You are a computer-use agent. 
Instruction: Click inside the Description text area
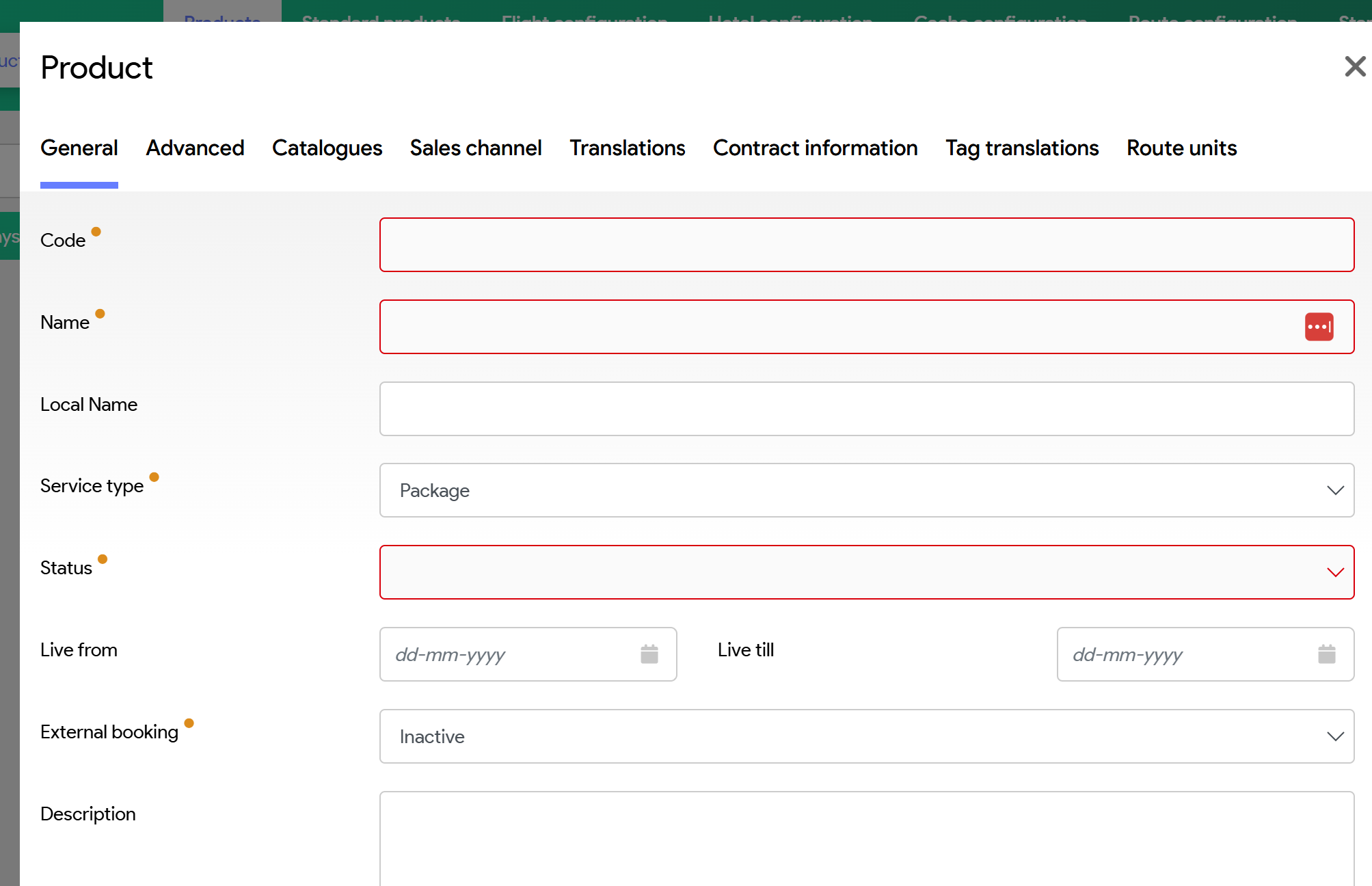(x=865, y=838)
